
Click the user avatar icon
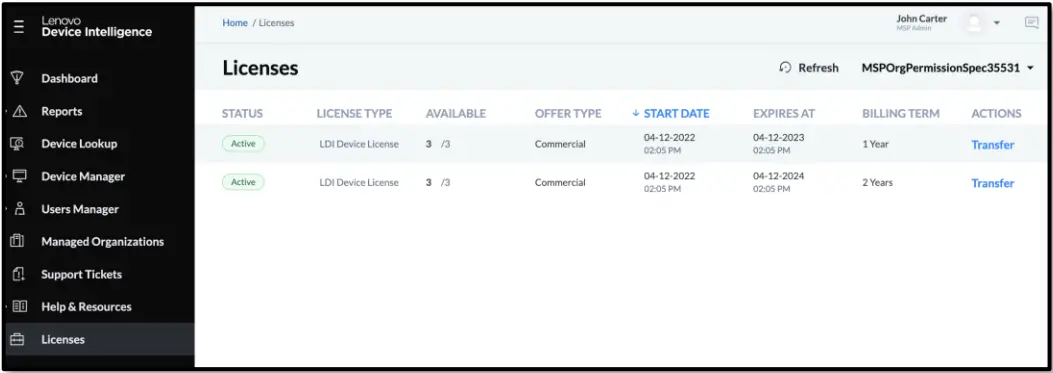(973, 23)
